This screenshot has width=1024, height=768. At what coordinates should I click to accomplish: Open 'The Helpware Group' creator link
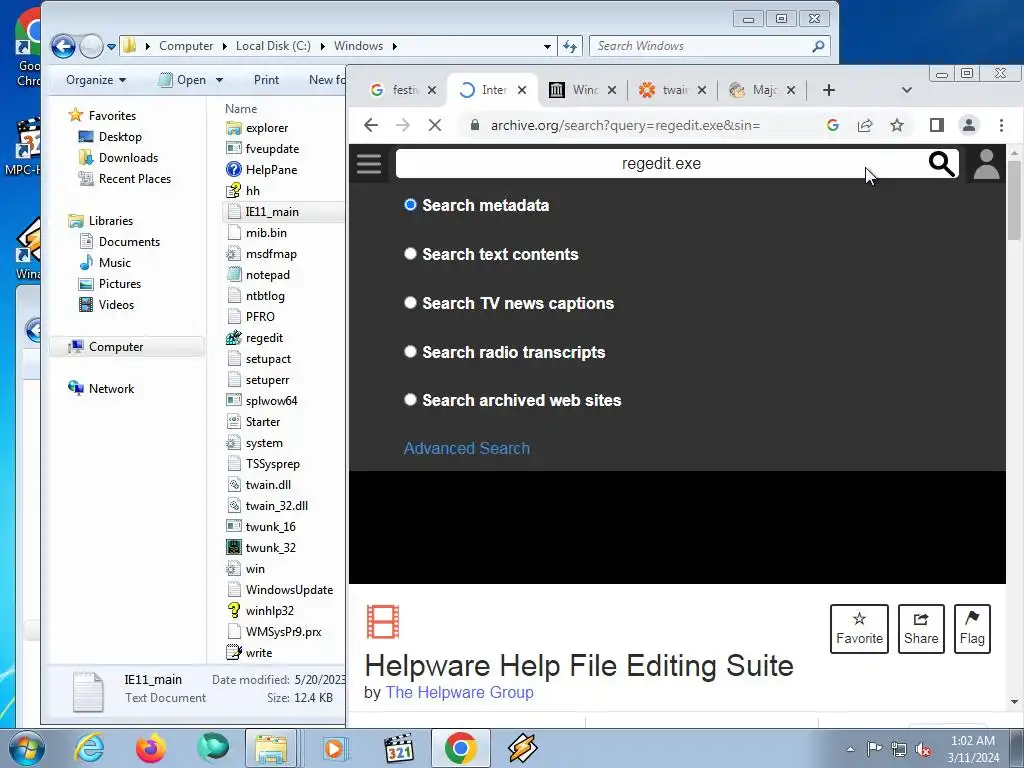click(459, 692)
